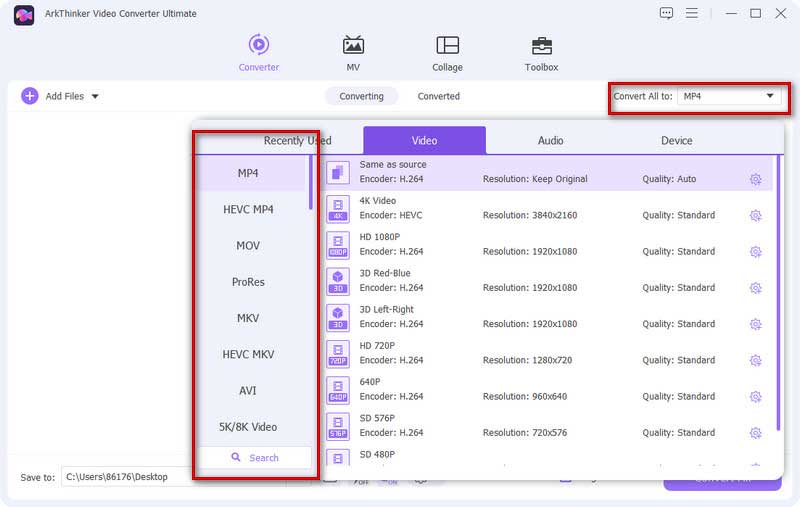Screen dimensions: 800x507
Task: Select the SD 480P preset icon
Action: (x=338, y=458)
